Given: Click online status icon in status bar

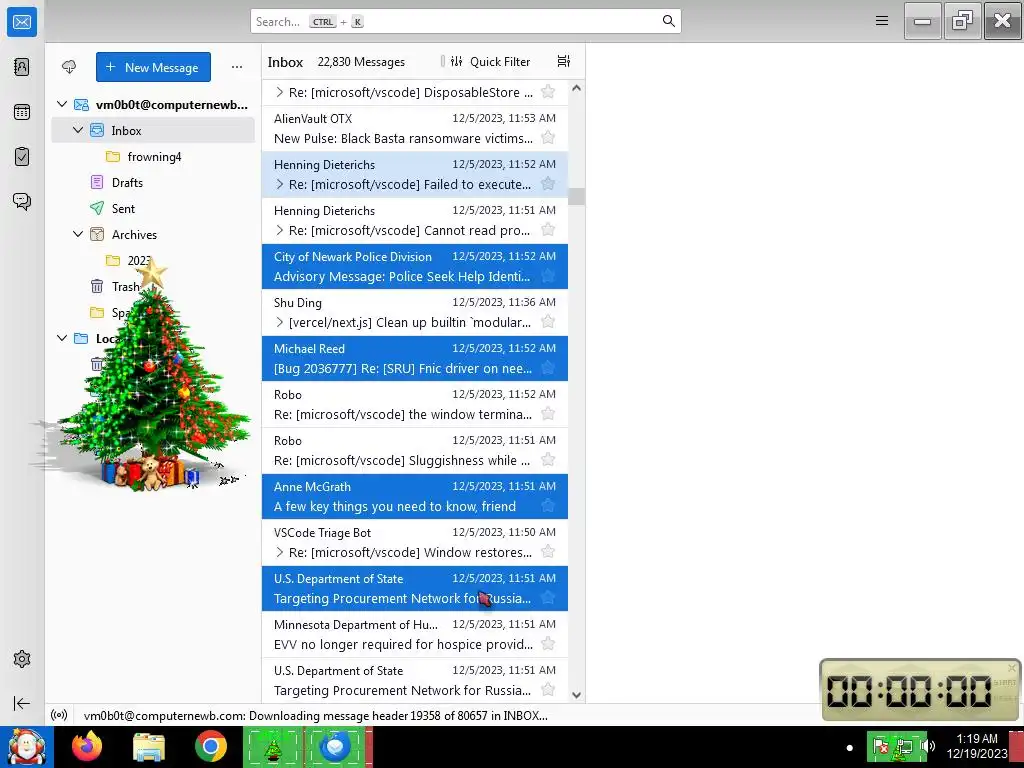Looking at the screenshot, I should [x=59, y=715].
